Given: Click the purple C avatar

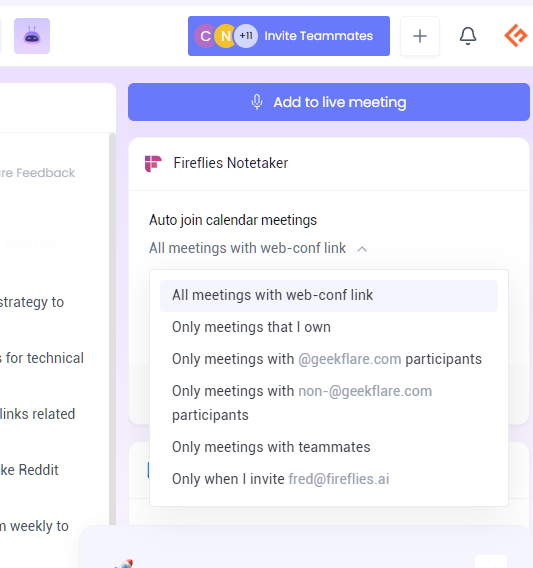Looking at the screenshot, I should pyautogui.click(x=205, y=36).
